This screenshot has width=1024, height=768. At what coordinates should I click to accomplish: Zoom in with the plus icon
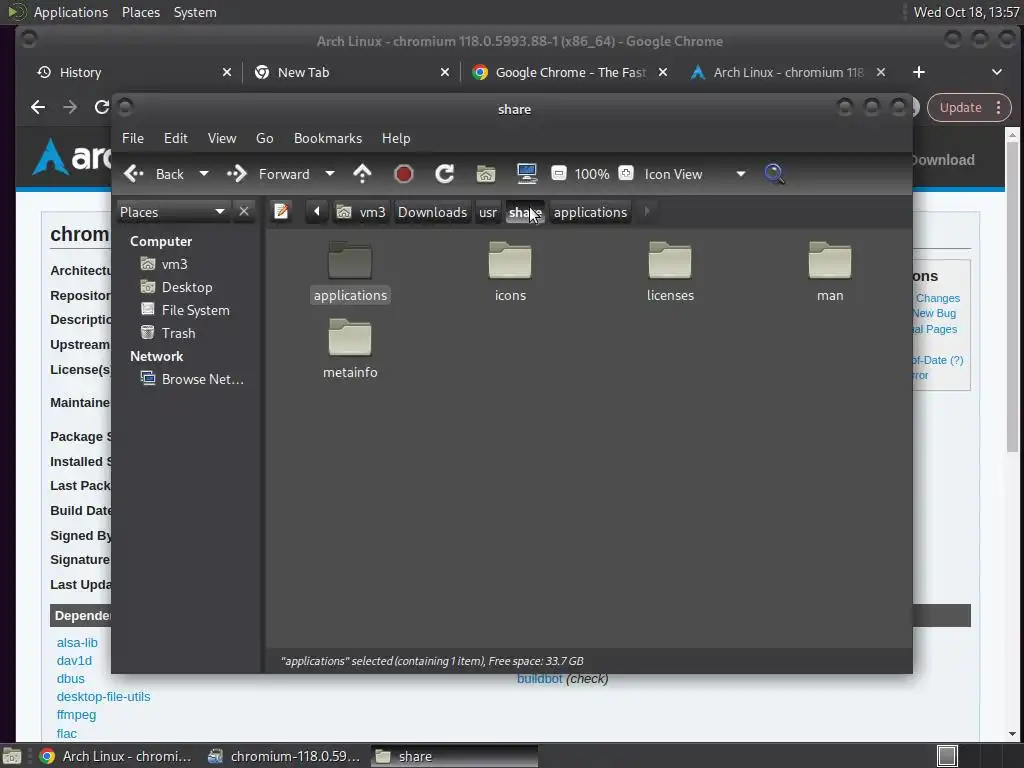[x=626, y=173]
